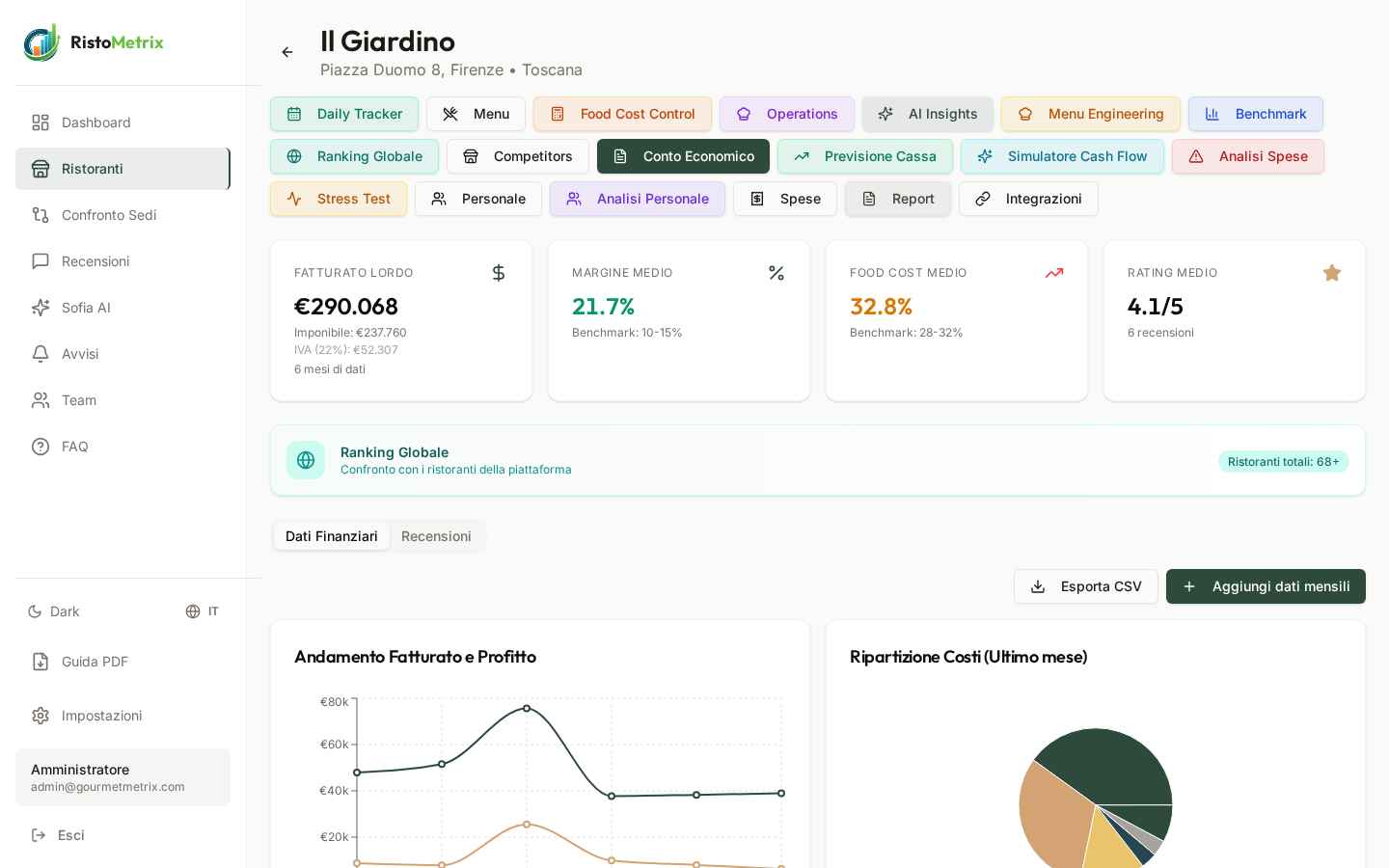Click the €290.068 revenue value
The image size is (1389, 868).
point(346,307)
